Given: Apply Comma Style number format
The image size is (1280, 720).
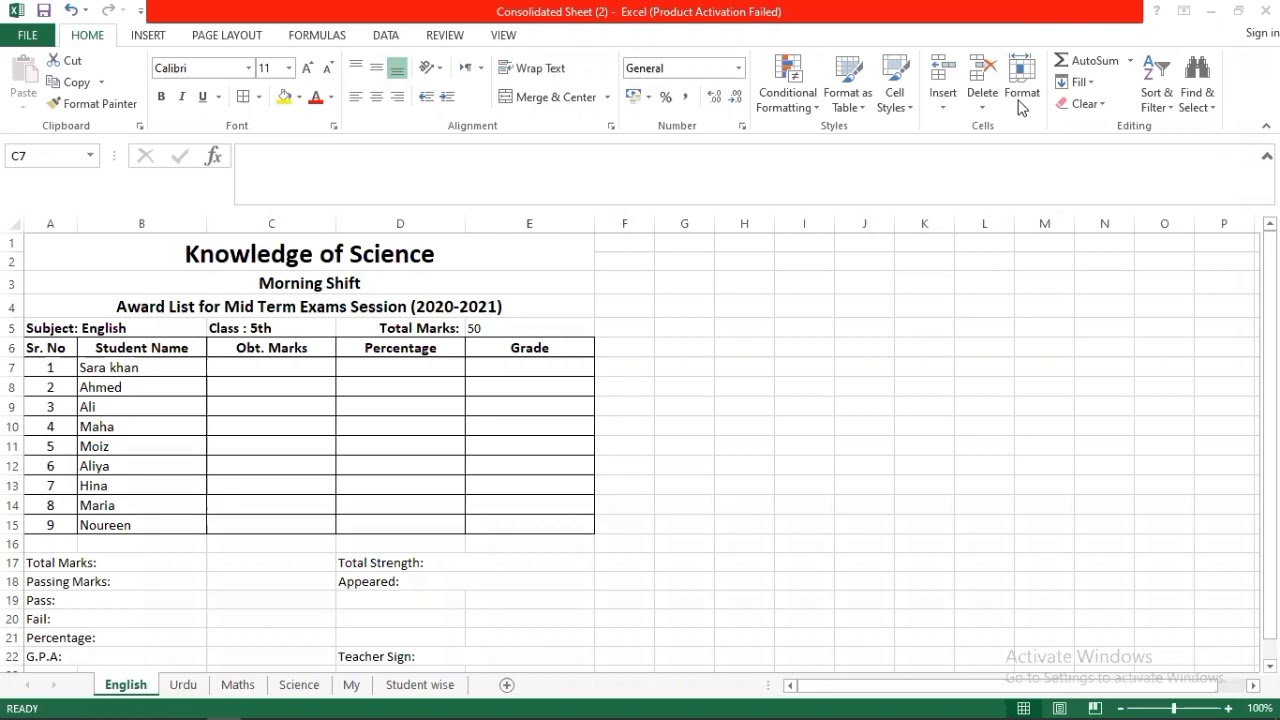Looking at the screenshot, I should tap(685, 97).
